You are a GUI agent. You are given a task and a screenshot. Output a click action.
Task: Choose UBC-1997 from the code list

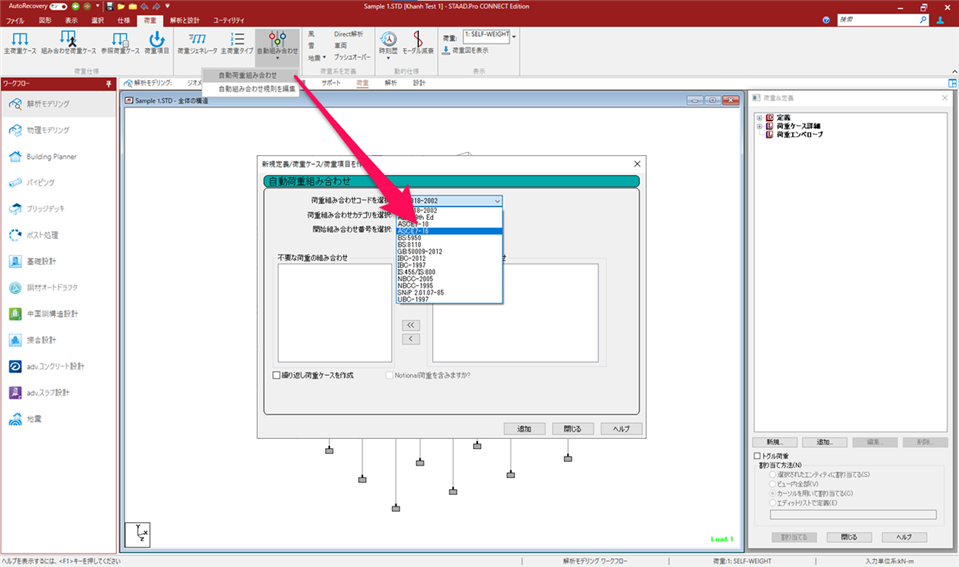(x=450, y=300)
